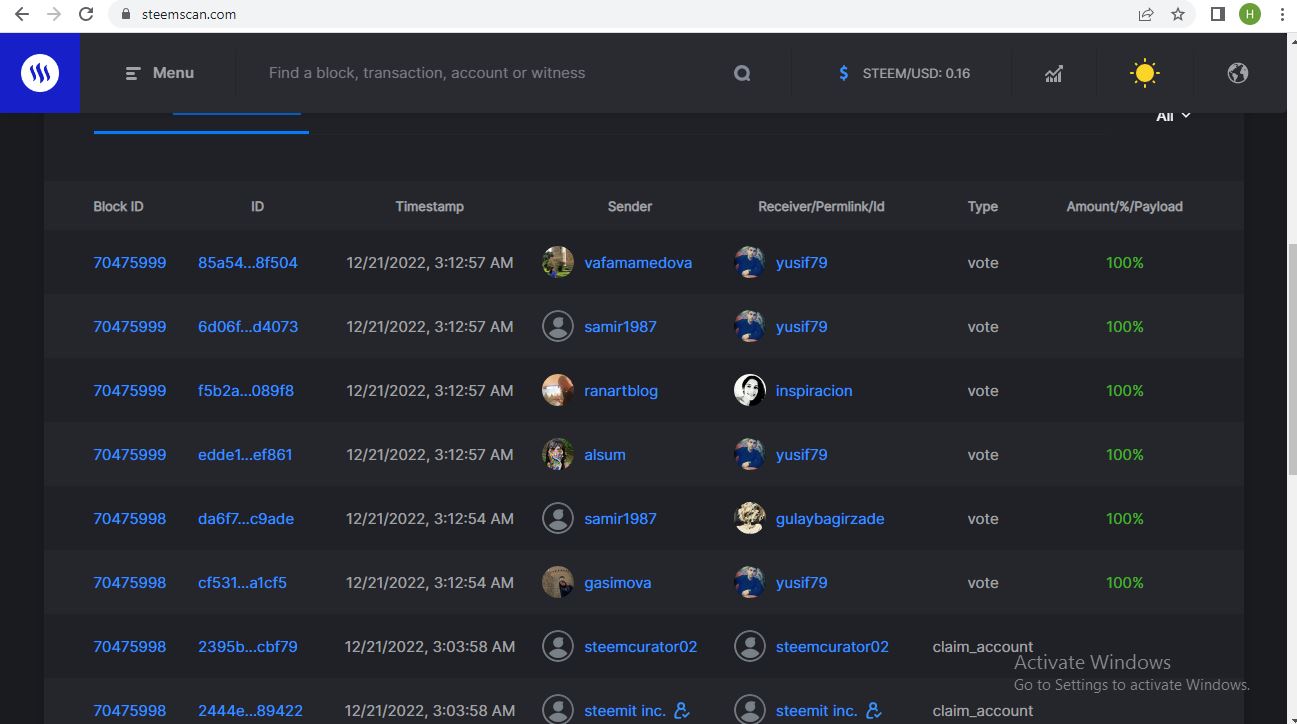Open transaction 85a54...8f504
This screenshot has height=724, width=1297.
248,263
